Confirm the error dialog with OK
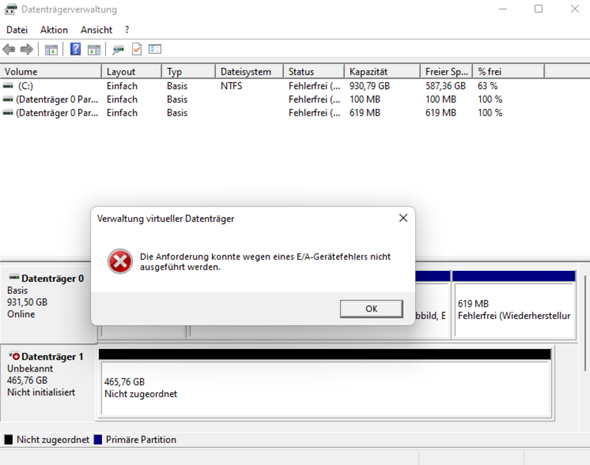The image size is (590, 465). click(x=371, y=309)
